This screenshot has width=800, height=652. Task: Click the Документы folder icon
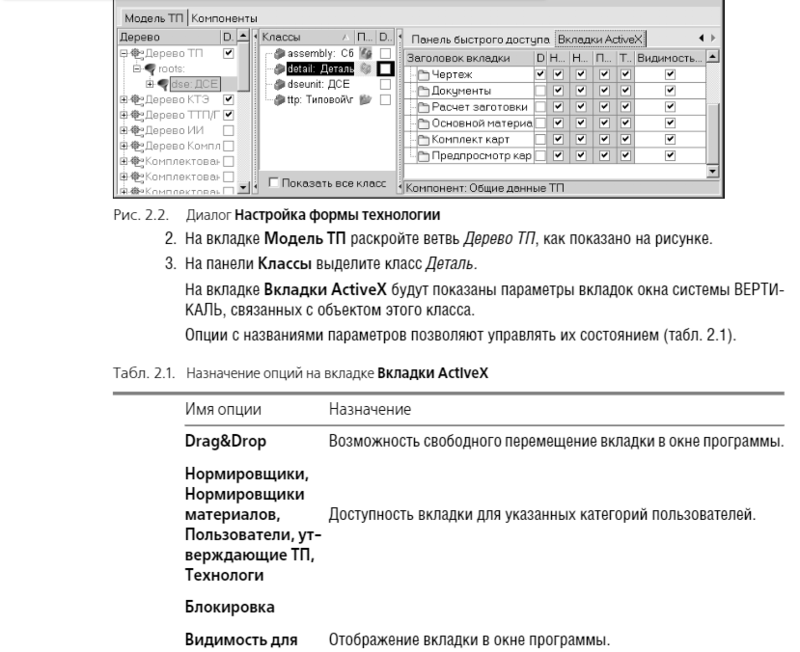(423, 91)
